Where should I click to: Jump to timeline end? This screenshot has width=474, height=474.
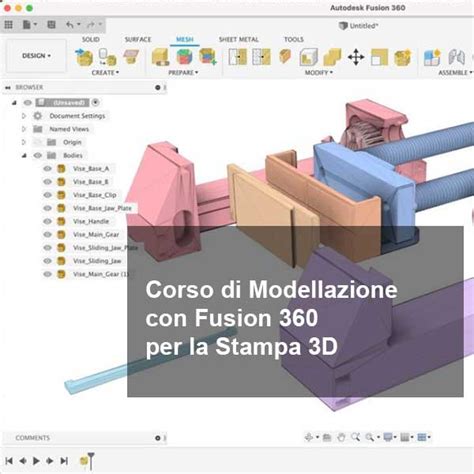[x=64, y=461]
